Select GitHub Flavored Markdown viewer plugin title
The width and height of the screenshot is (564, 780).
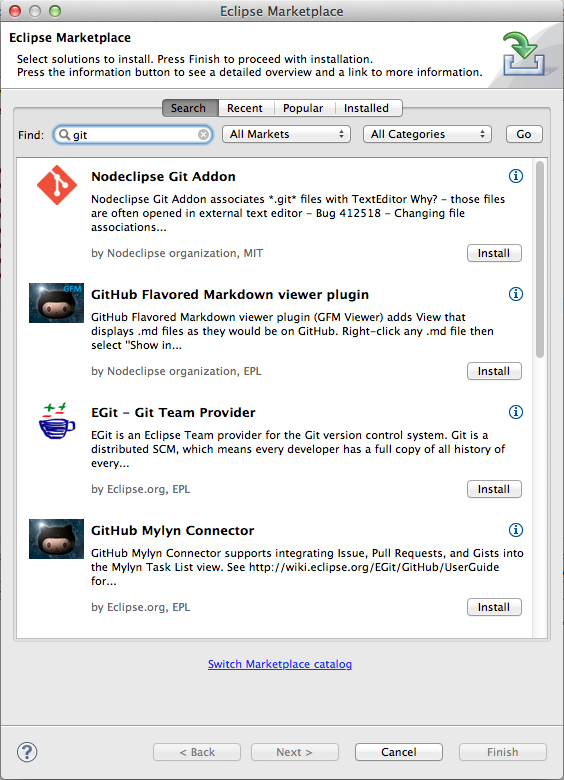pyautogui.click(x=230, y=294)
